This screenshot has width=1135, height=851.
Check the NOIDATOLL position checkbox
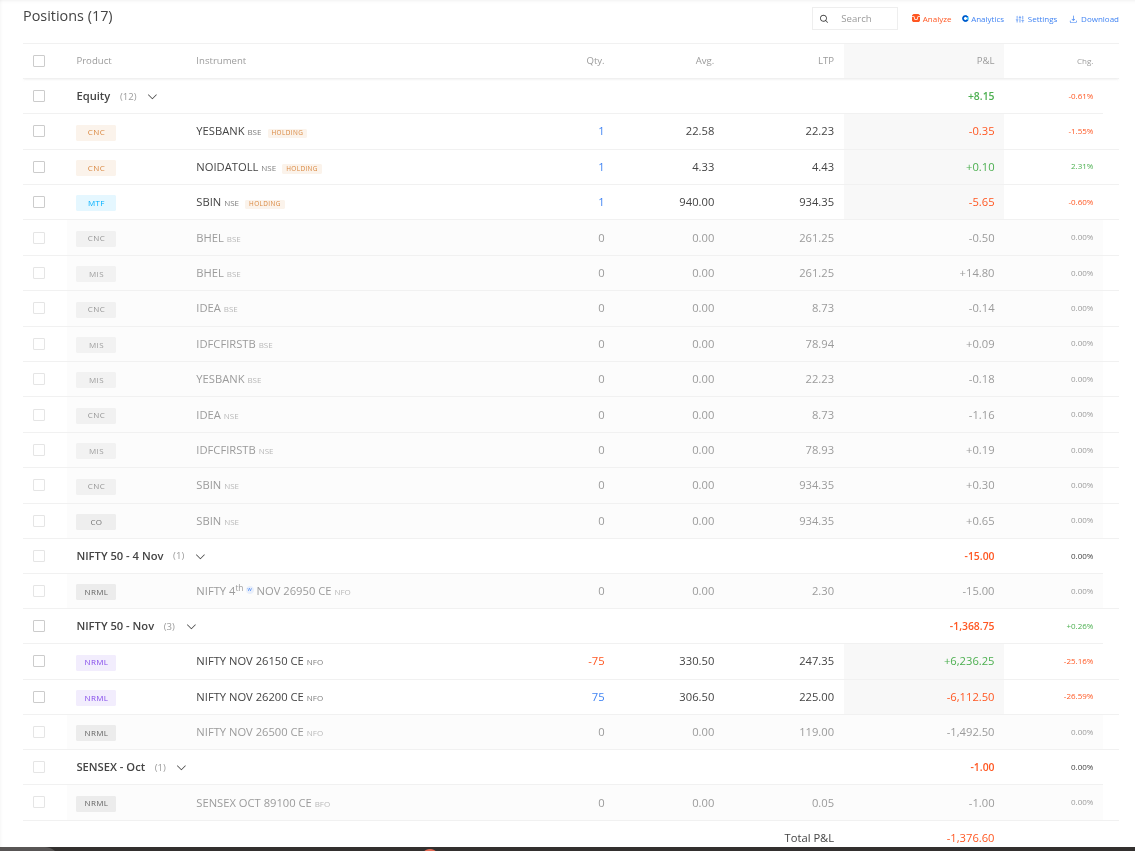pyautogui.click(x=39, y=167)
